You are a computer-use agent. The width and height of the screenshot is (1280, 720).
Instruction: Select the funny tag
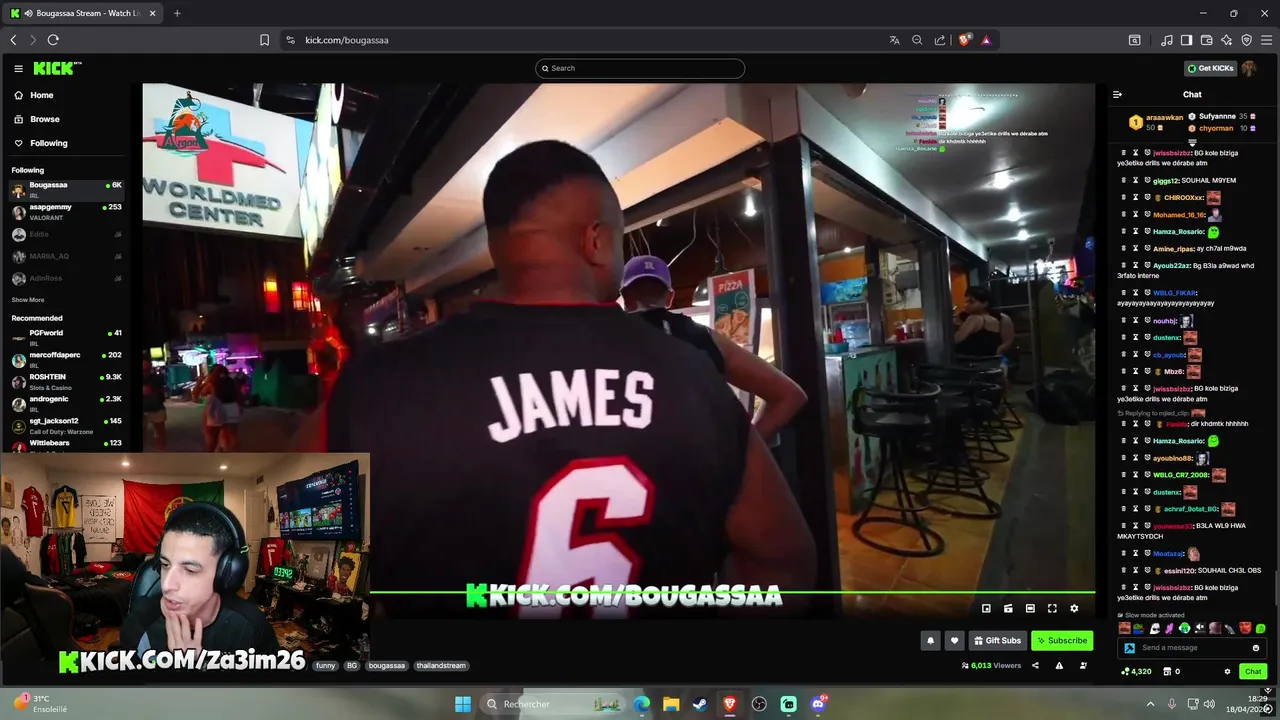326,665
